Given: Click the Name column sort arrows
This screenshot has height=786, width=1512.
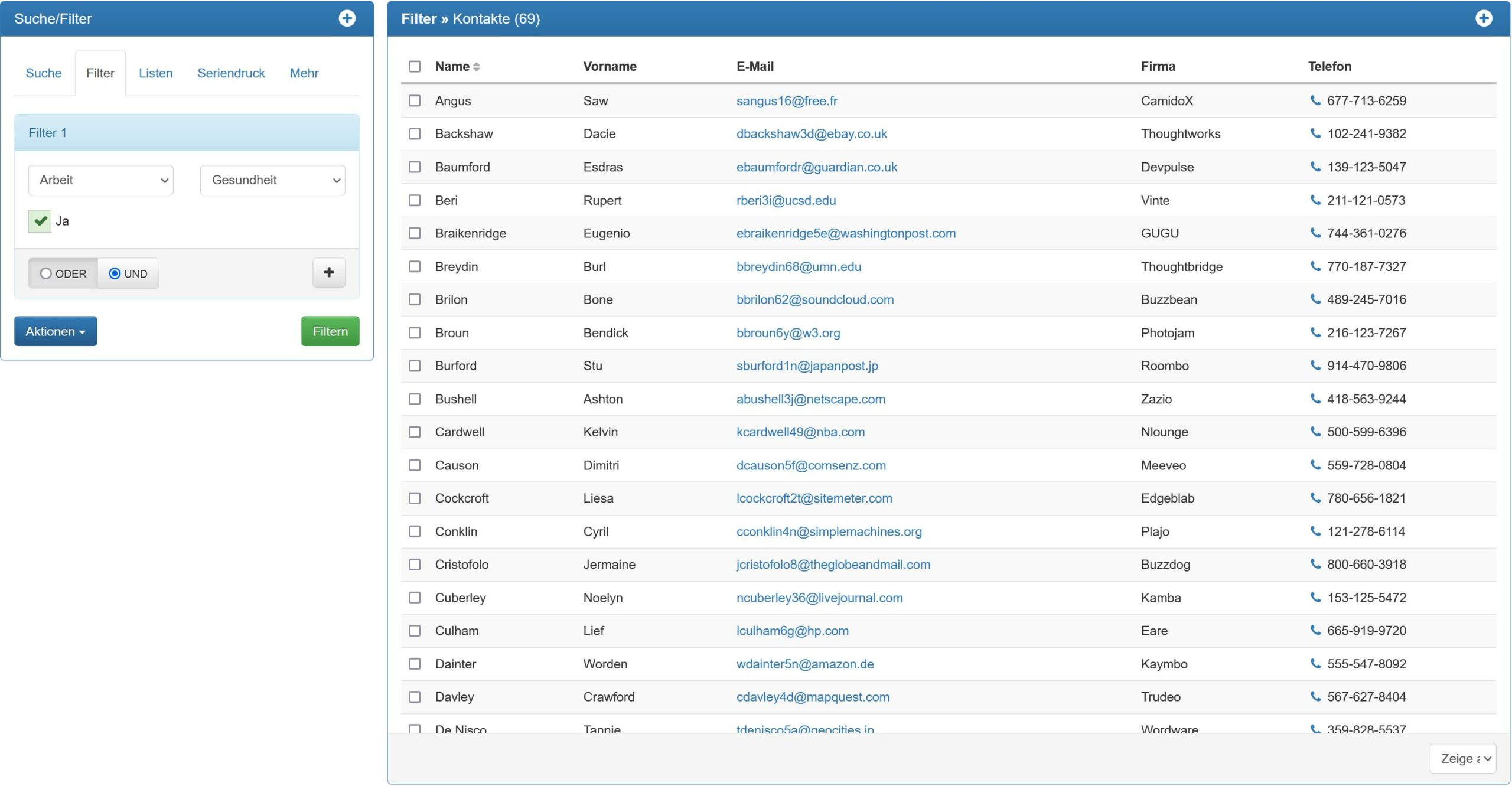Looking at the screenshot, I should tap(477, 67).
